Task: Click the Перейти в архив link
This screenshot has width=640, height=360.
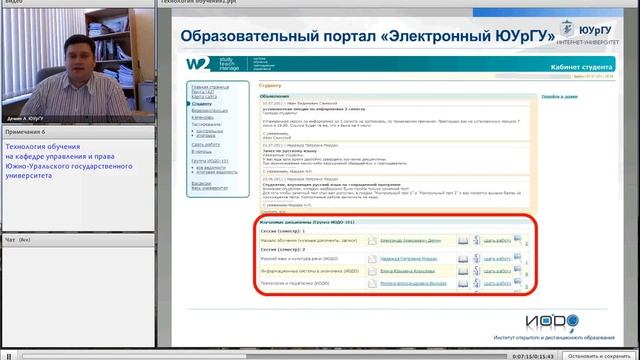Action: point(560,97)
